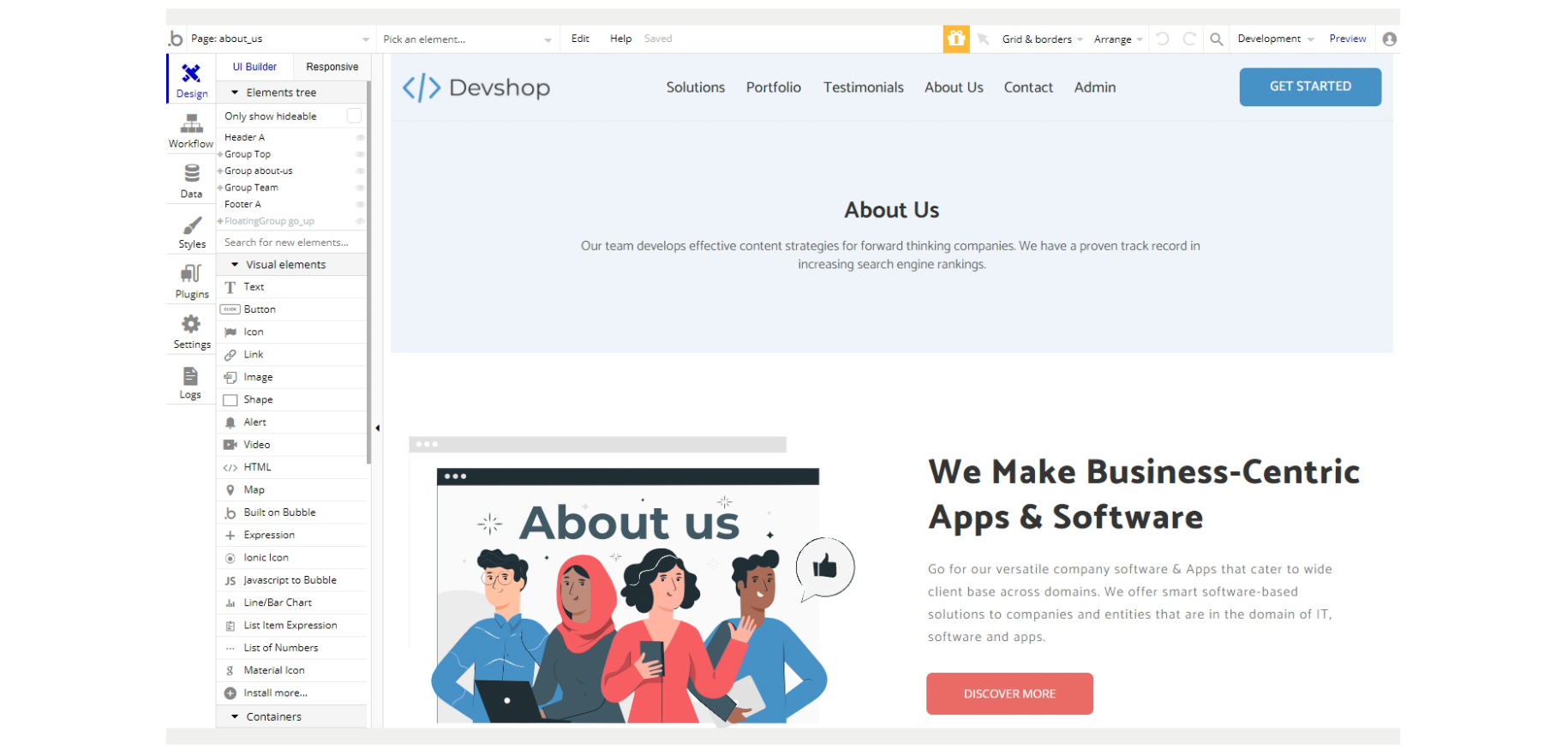Screen dimensions: 1568x749
Task: Enable the Only show hideable checkbox
Action: tap(354, 116)
